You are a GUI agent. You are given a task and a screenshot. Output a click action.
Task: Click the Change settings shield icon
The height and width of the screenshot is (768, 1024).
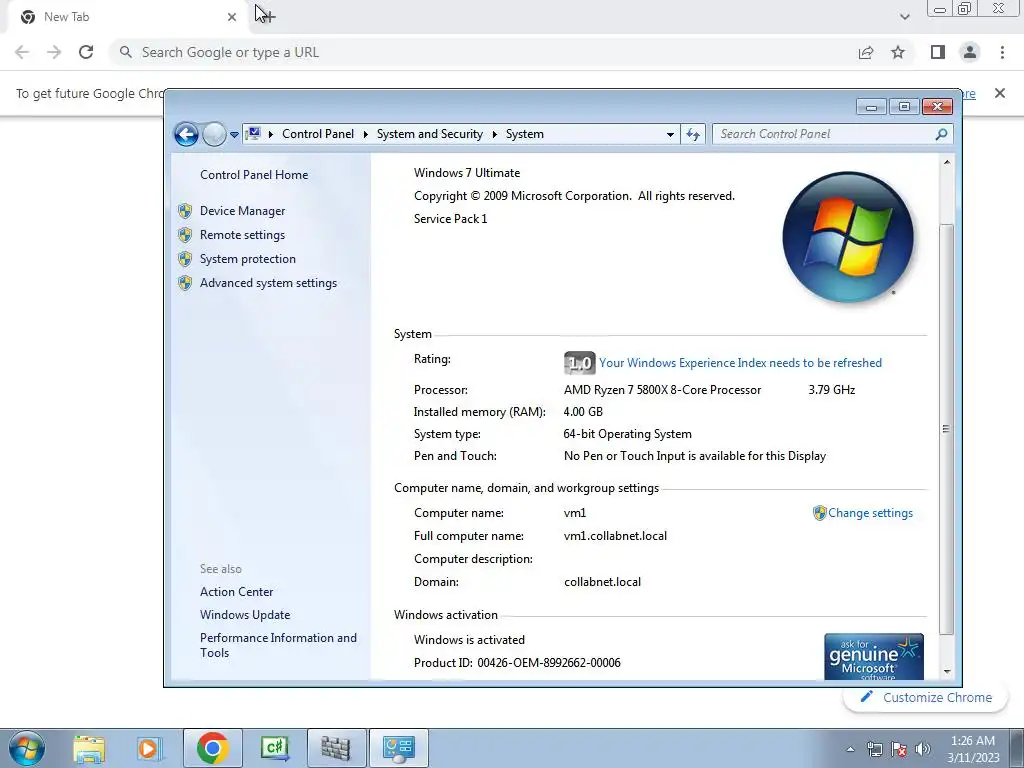[820, 513]
